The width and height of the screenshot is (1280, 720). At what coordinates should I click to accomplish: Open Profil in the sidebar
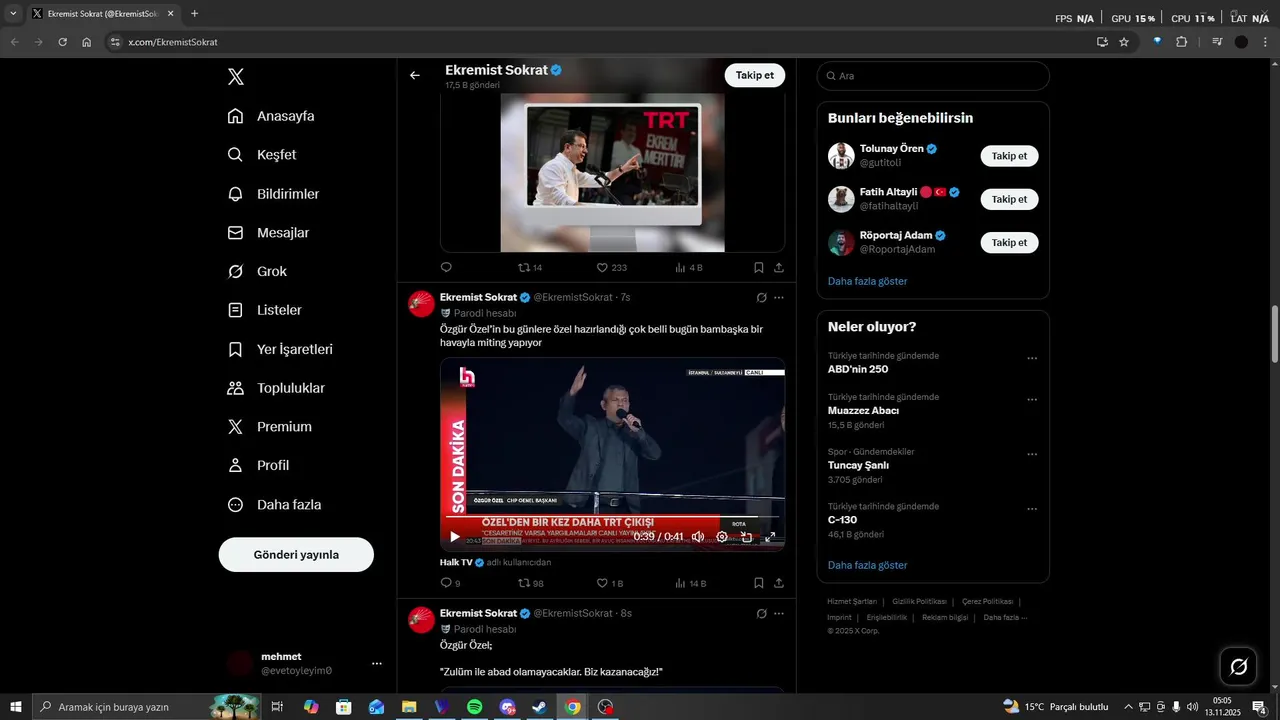(259, 465)
